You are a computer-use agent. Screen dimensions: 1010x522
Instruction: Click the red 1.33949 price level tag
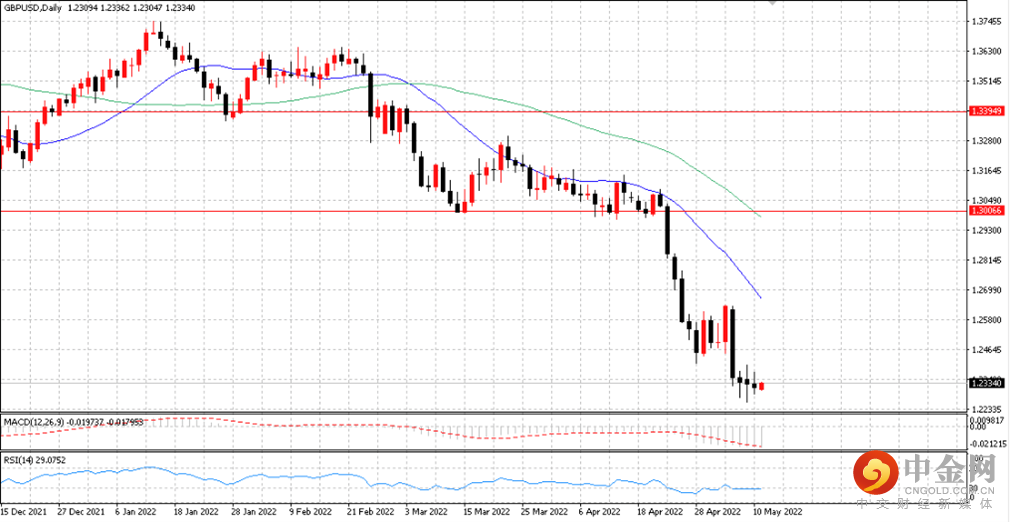pos(987,111)
